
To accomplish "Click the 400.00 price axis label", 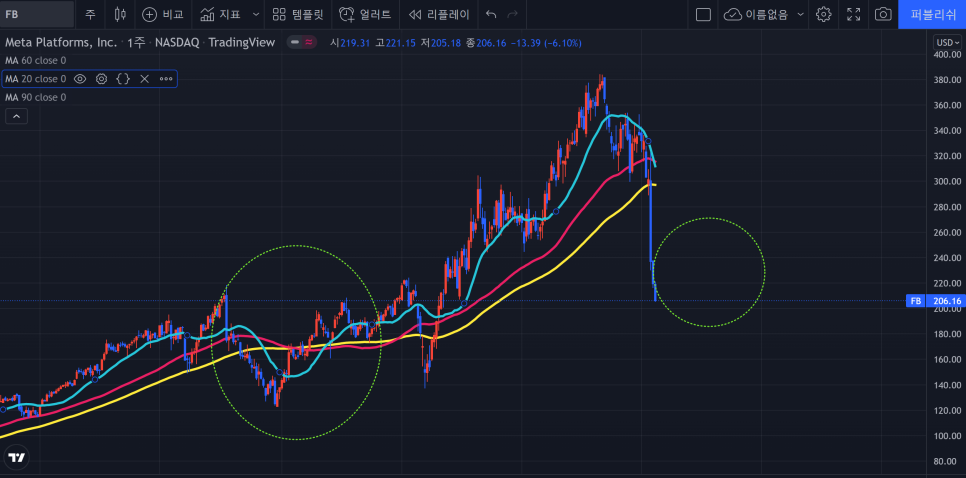I will point(947,55).
